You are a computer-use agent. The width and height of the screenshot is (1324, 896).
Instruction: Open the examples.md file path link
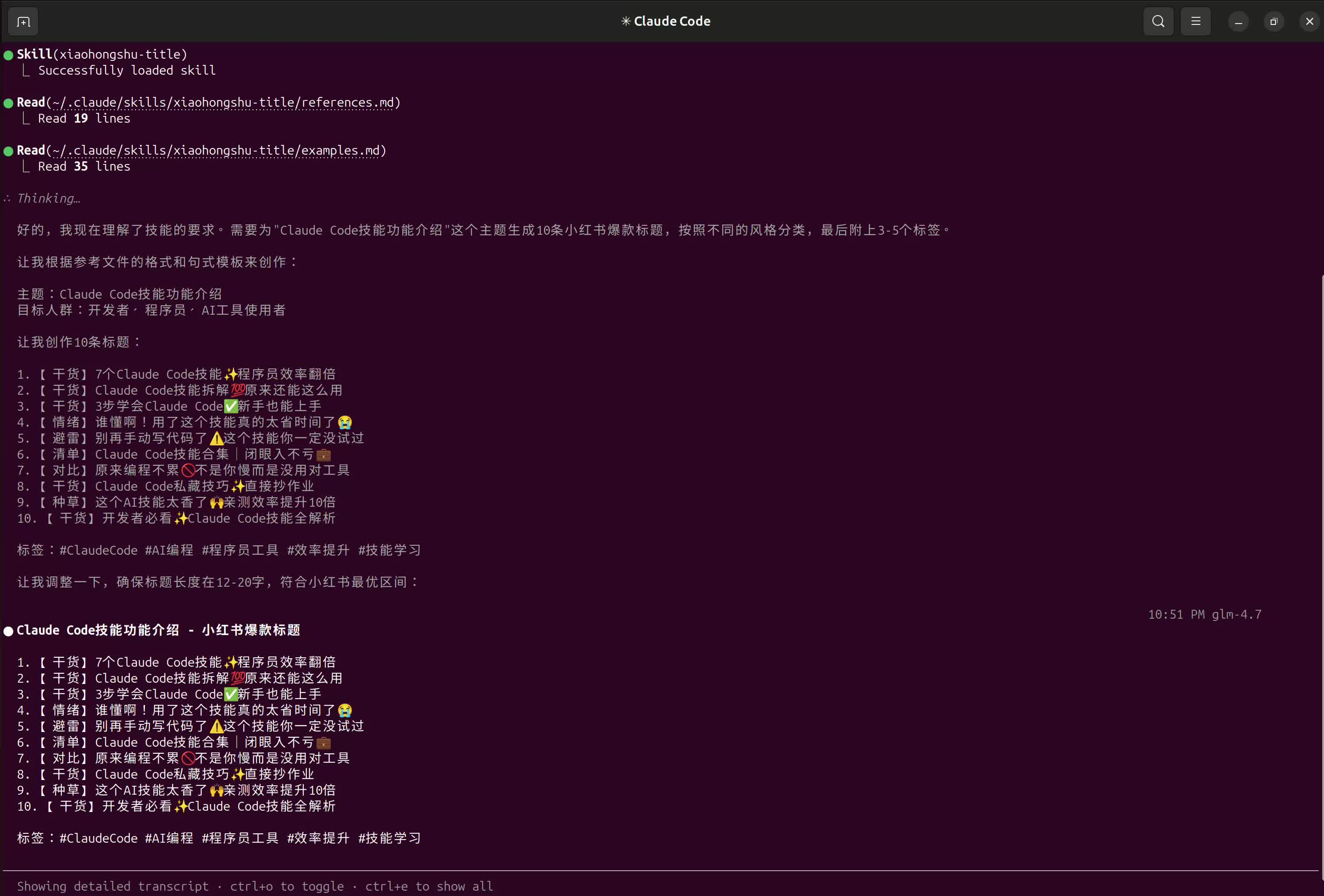216,150
